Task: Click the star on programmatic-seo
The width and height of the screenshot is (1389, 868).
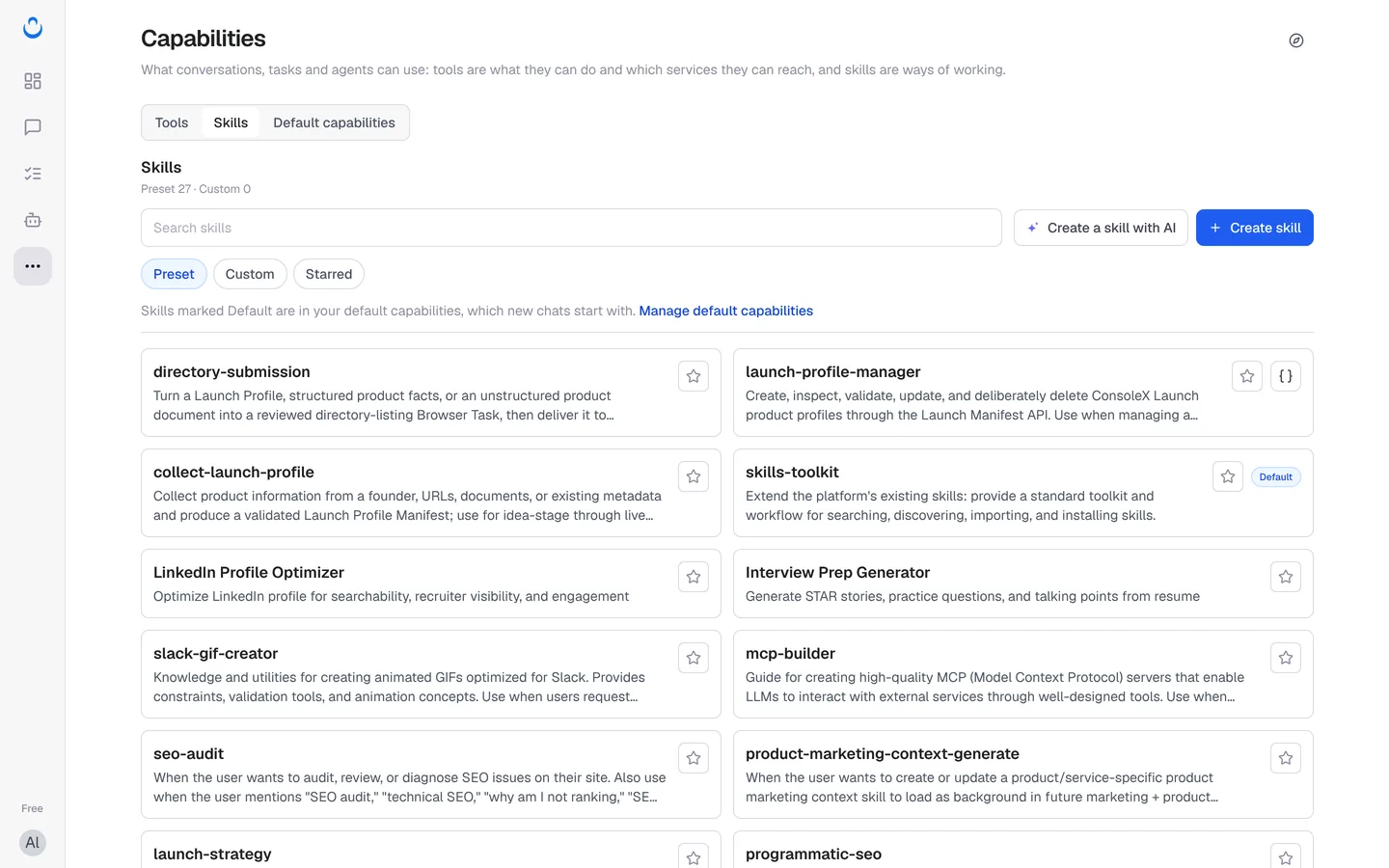Action: click(1286, 856)
